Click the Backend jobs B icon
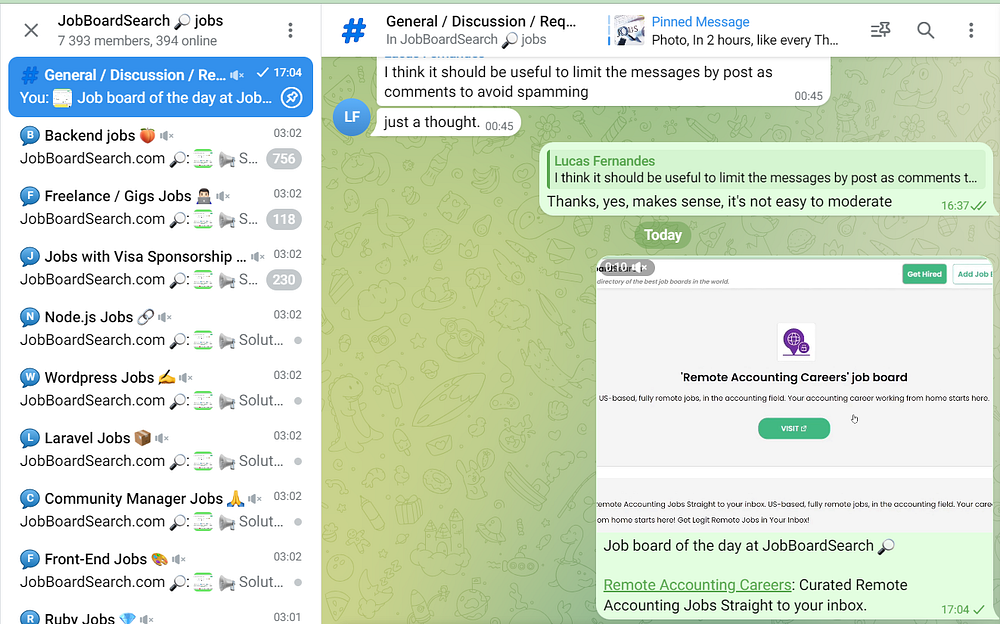 (29, 135)
